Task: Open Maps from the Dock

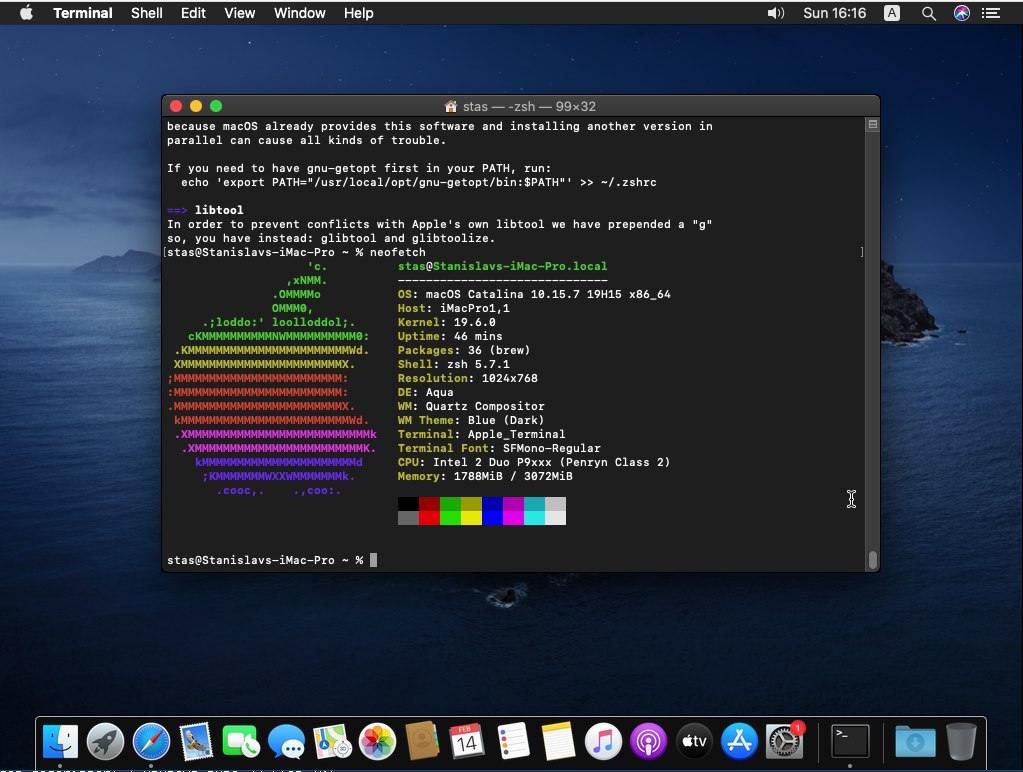Action: pyautogui.click(x=332, y=742)
